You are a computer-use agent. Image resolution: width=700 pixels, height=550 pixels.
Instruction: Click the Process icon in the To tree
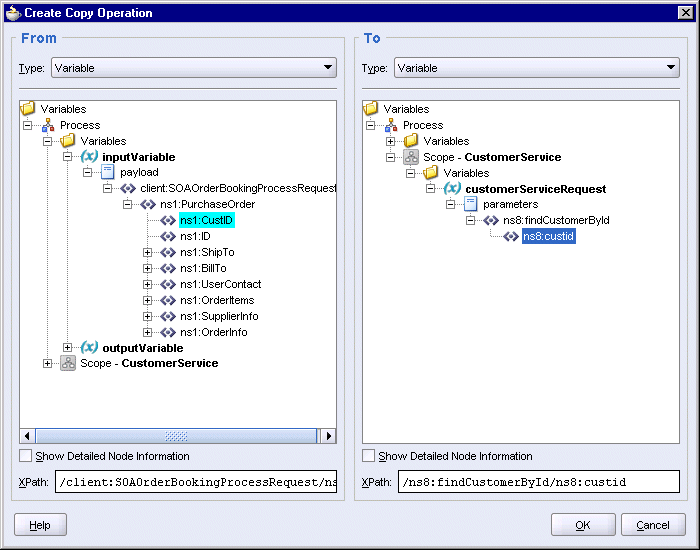click(x=391, y=125)
